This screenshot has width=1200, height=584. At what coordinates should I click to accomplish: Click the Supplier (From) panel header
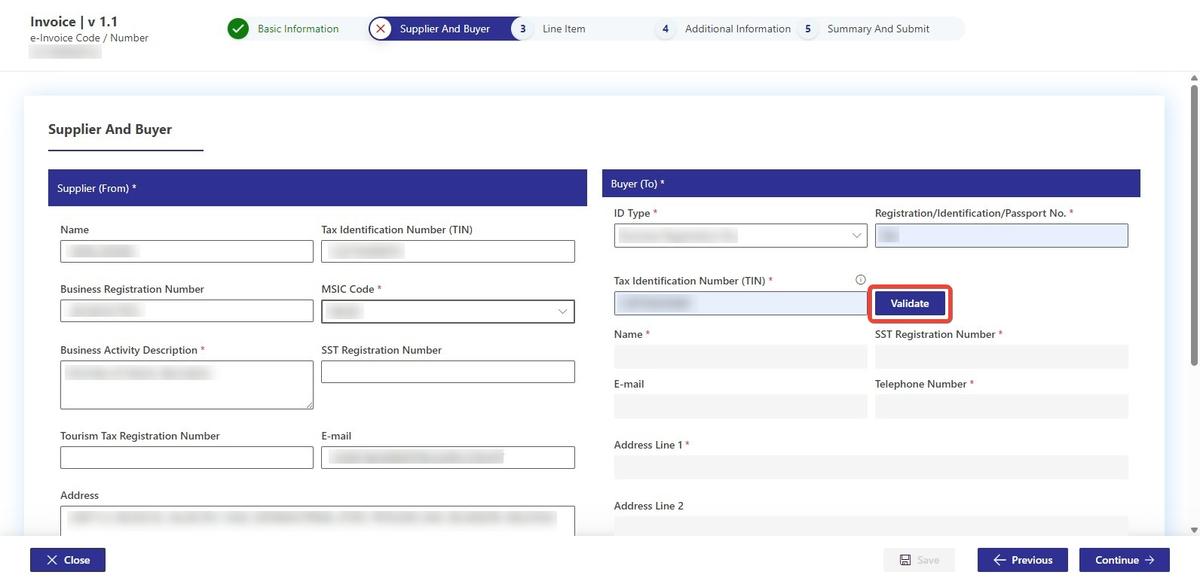point(317,188)
